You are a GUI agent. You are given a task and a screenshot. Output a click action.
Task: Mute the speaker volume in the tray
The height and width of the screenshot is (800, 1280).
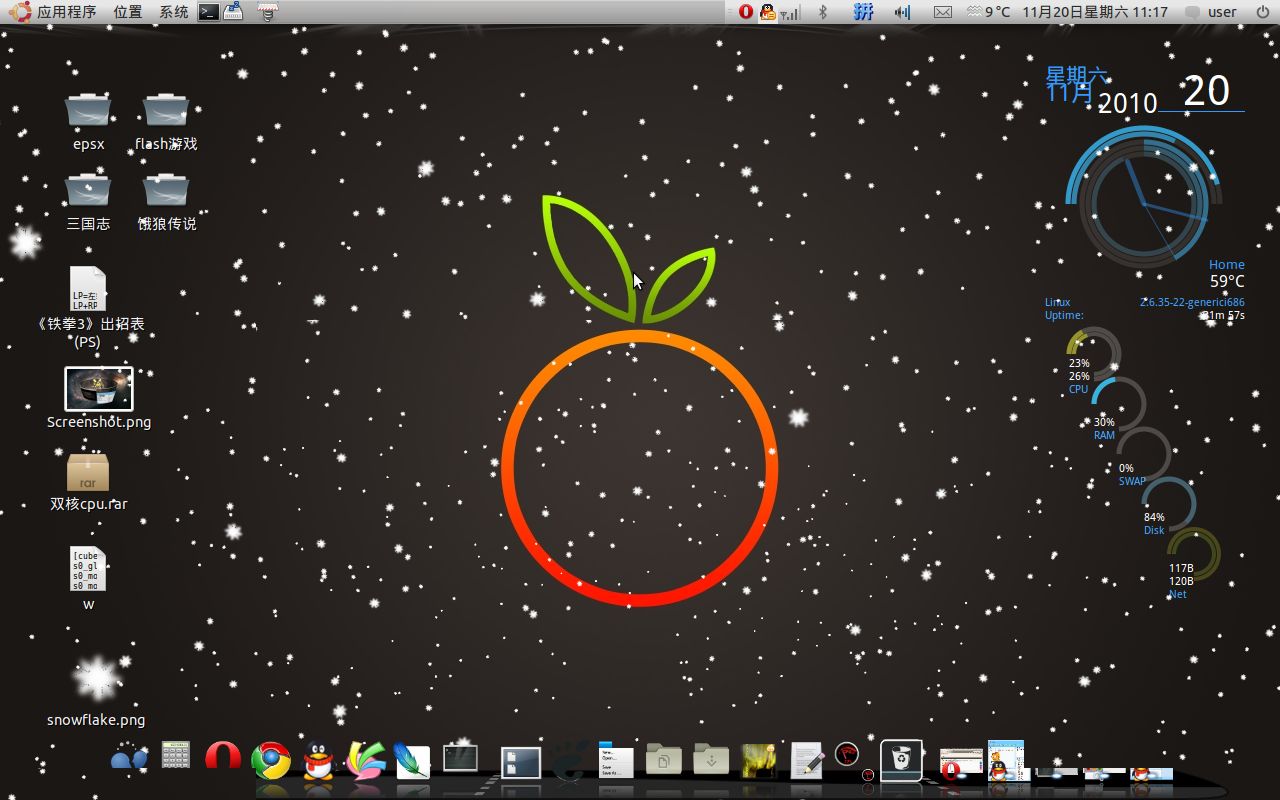click(x=902, y=12)
